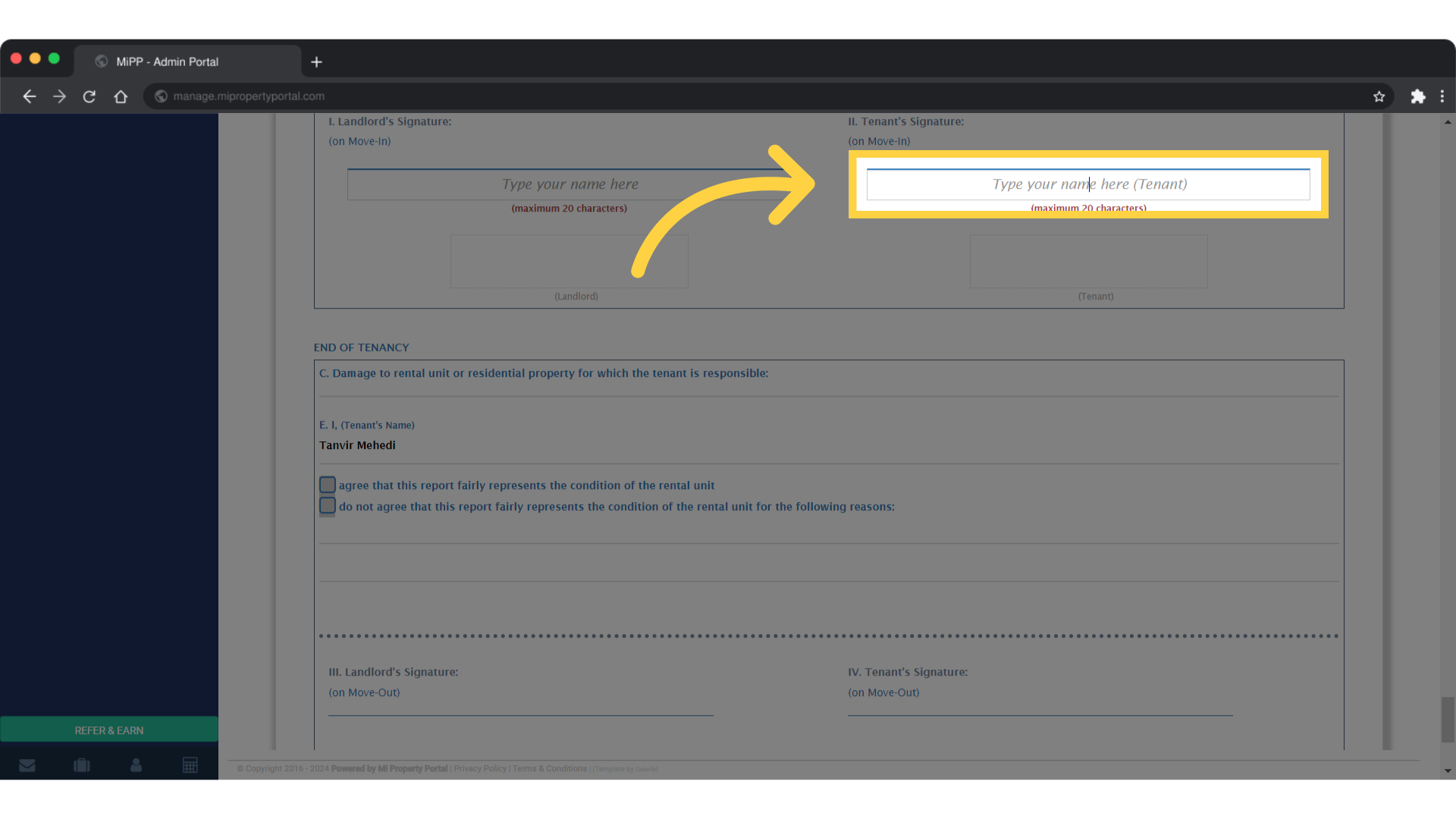Click the landlord Type your name here field
1456x819 pixels.
pos(569,184)
